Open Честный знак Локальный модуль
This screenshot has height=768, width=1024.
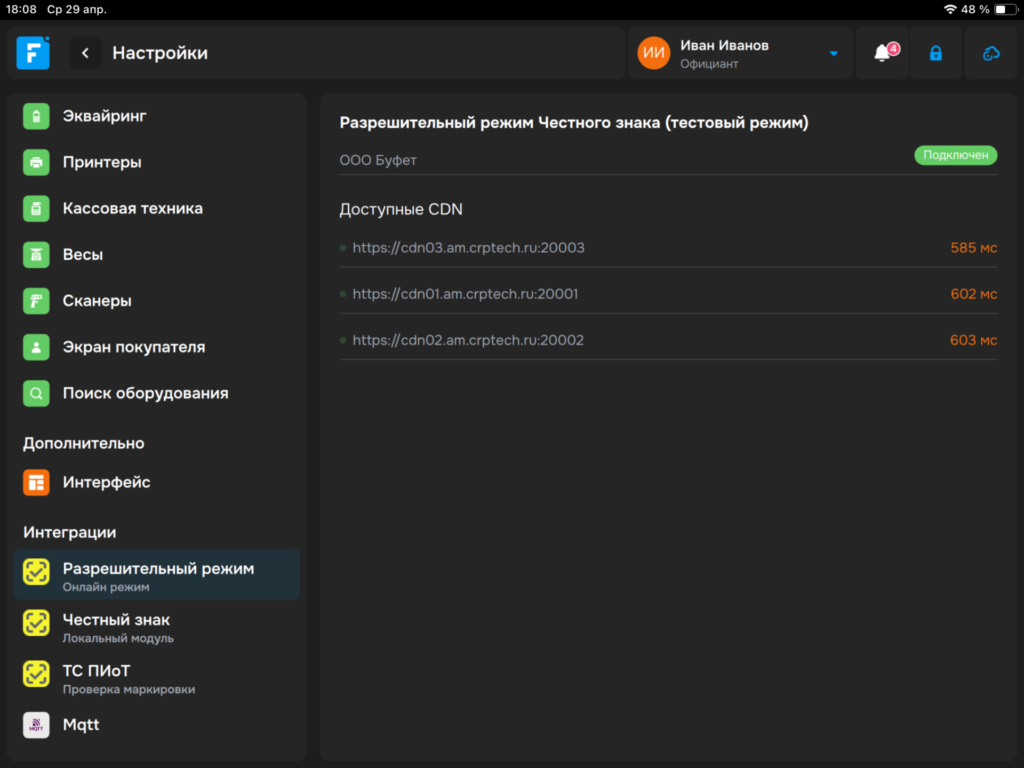[156, 626]
